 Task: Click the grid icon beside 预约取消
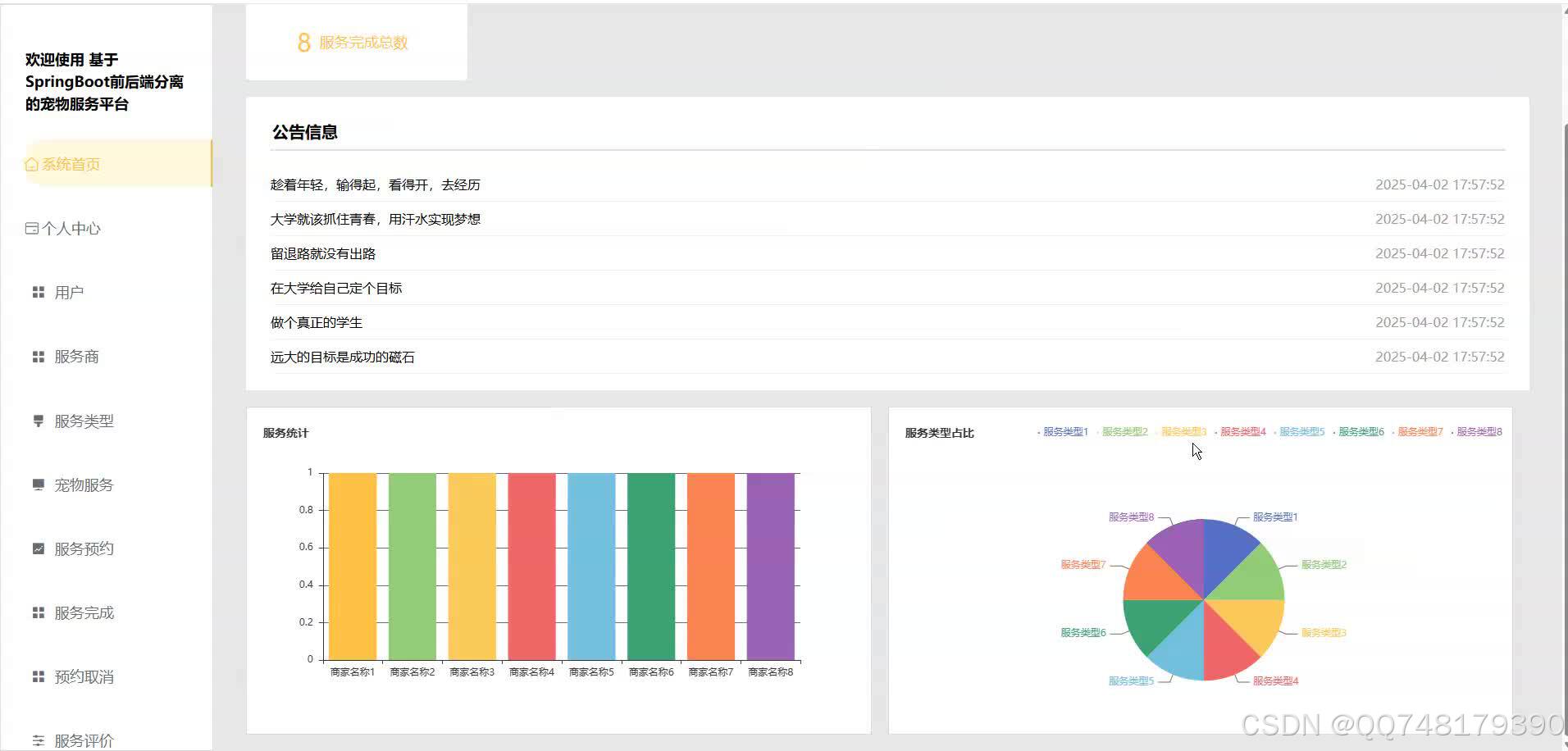coord(38,676)
